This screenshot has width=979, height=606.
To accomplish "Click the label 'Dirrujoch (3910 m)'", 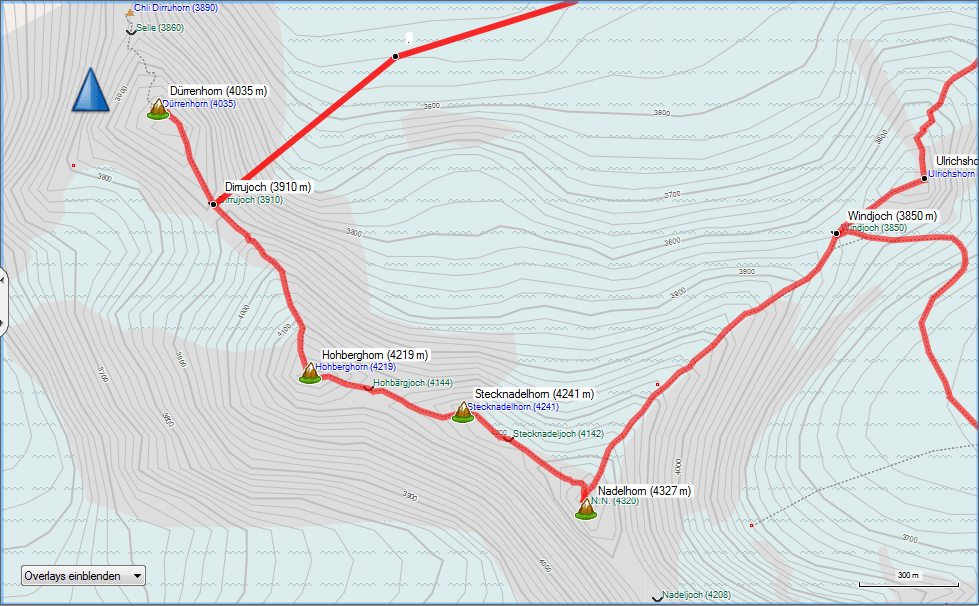I will pos(268,187).
